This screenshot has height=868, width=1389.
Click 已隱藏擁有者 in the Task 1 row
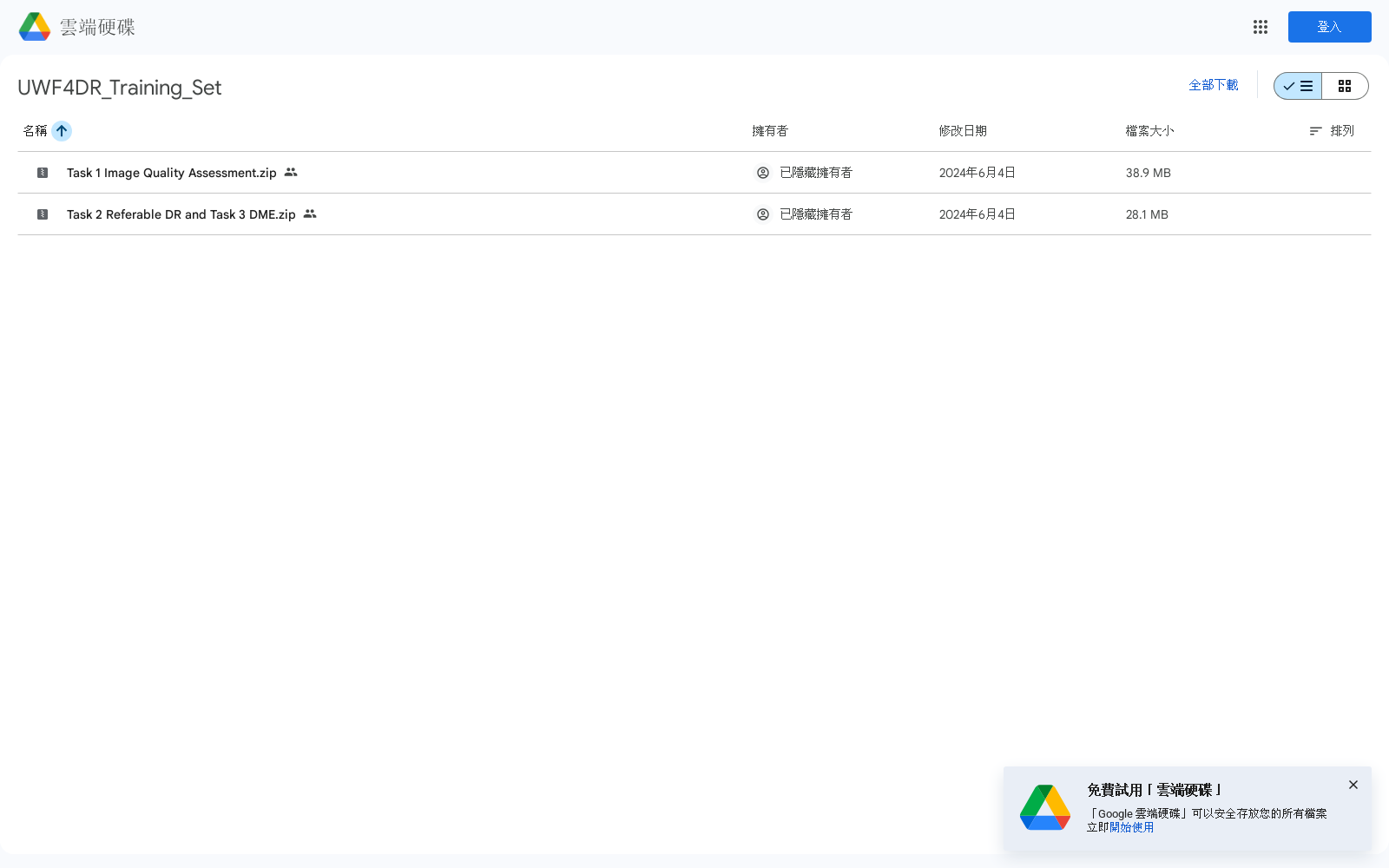816,173
